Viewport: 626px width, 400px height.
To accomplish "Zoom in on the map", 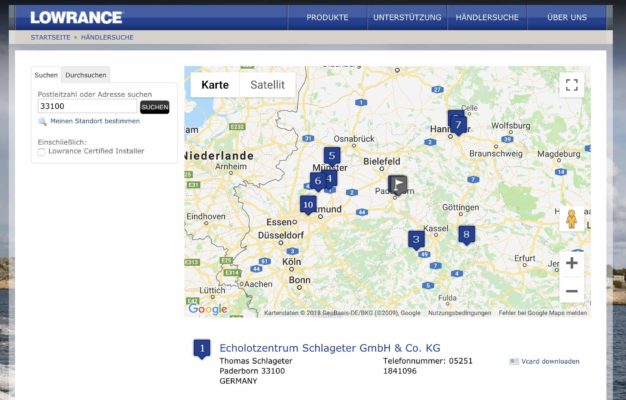I will pos(572,263).
